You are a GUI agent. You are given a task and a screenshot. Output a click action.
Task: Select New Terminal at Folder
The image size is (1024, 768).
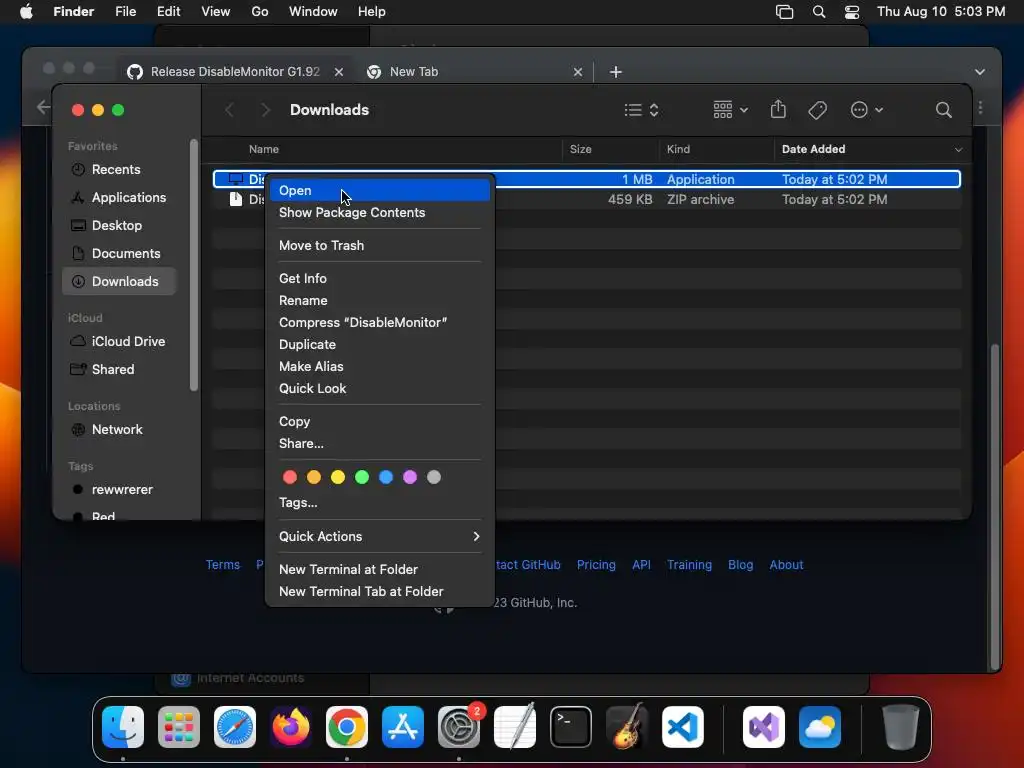[379, 569]
